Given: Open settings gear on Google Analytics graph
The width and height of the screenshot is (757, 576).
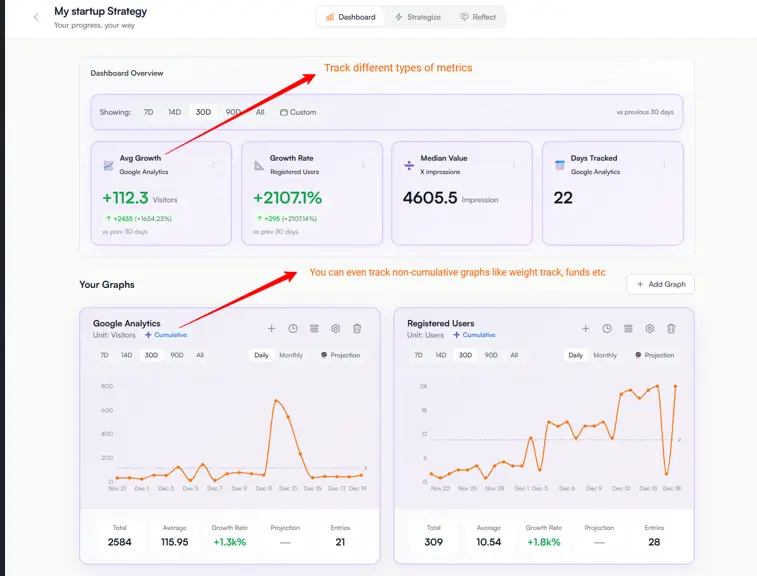Looking at the screenshot, I should point(336,328).
